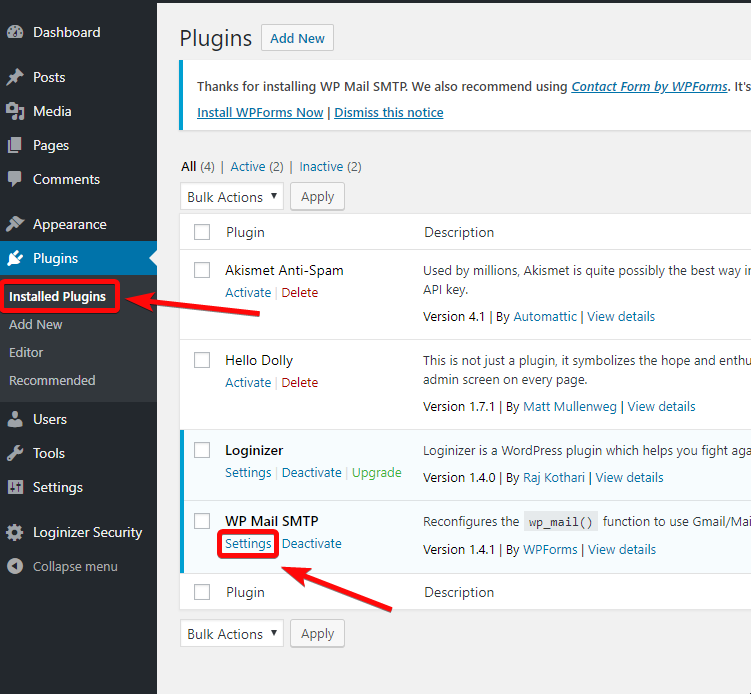Dismiss this notice link
Image resolution: width=751 pixels, height=694 pixels.
click(388, 113)
